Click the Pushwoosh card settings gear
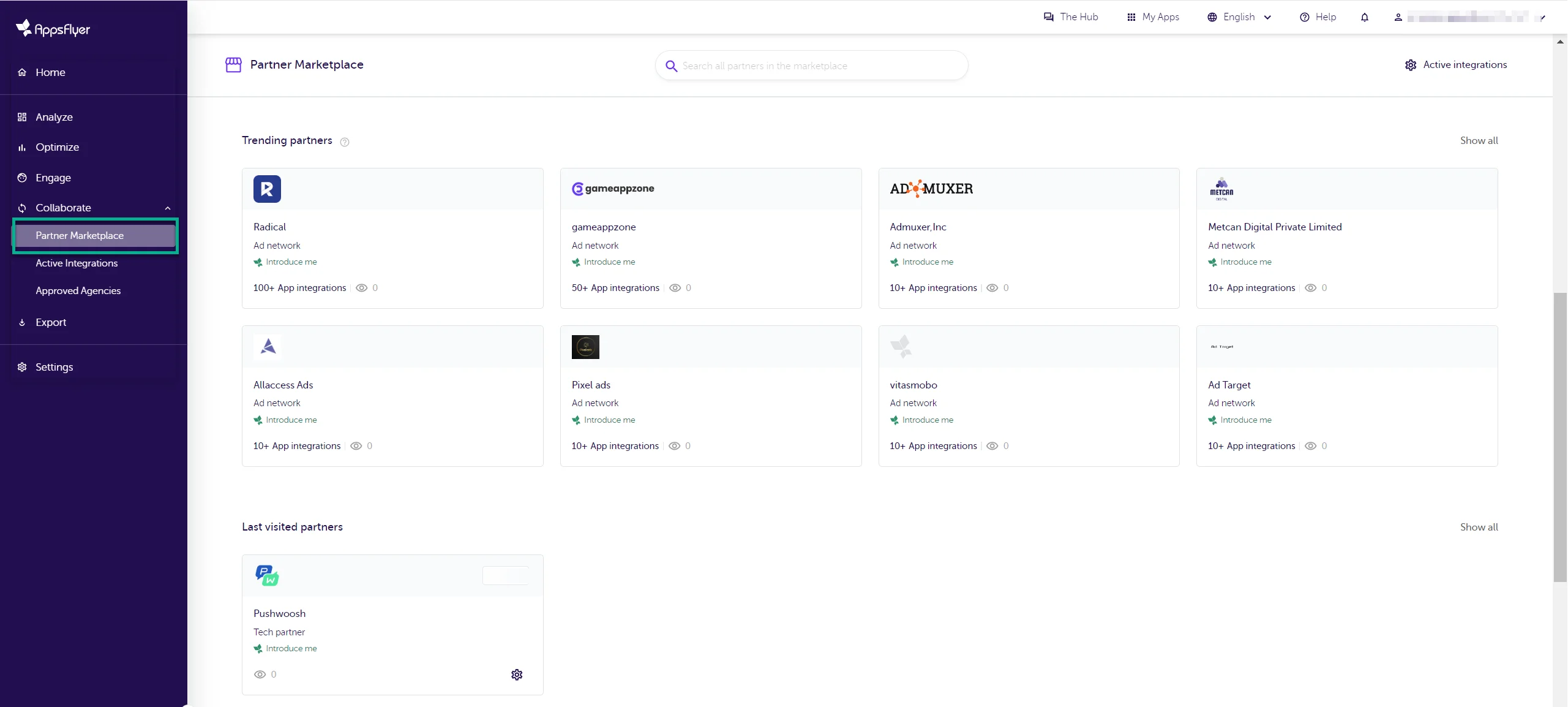The height and width of the screenshot is (707, 1568). (x=517, y=675)
